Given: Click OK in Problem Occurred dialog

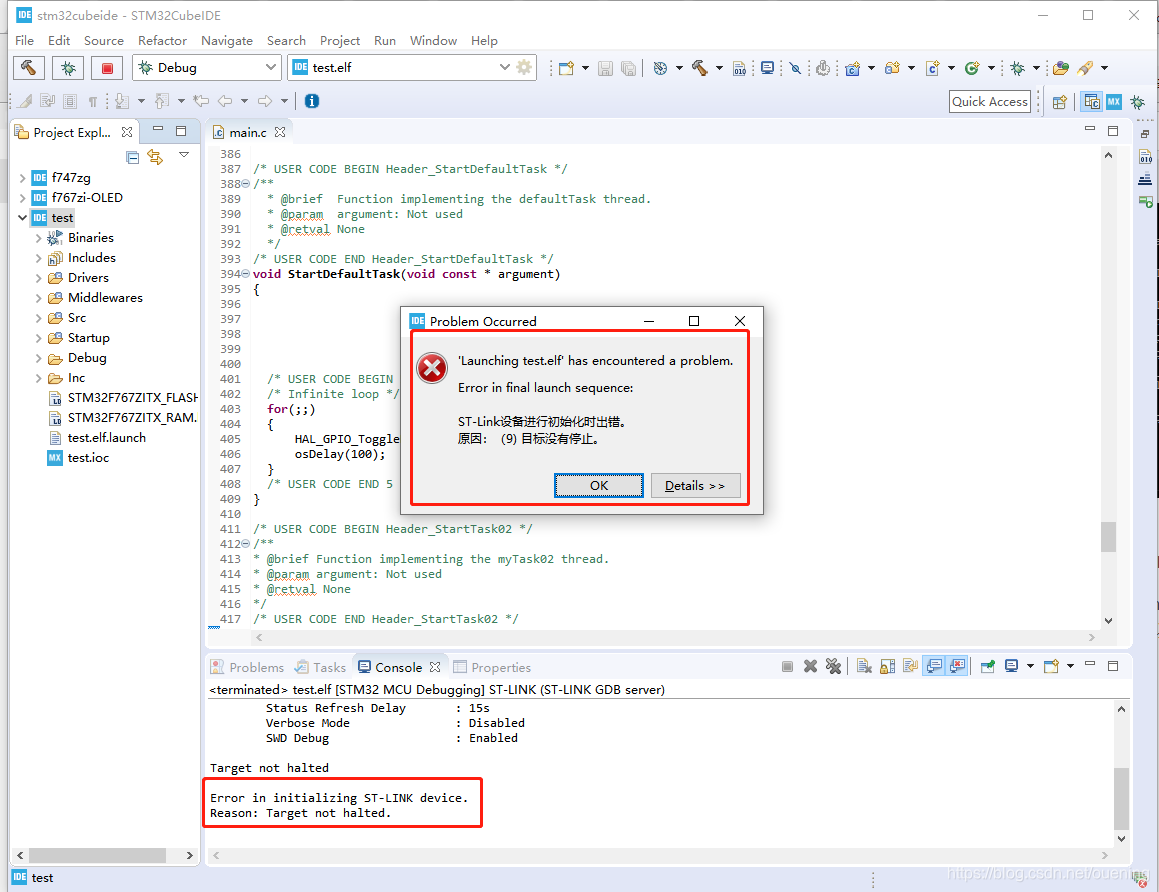Looking at the screenshot, I should (599, 486).
